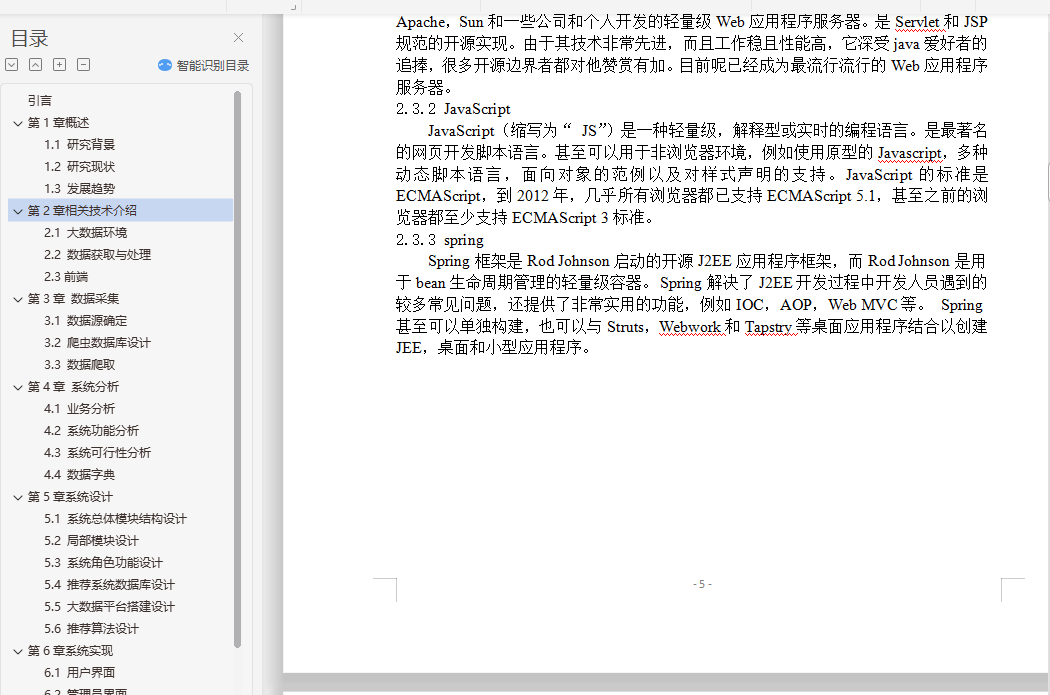Click heading 2.3.3 spring in the document
Screen dimensions: 1050x695
(x=440, y=240)
